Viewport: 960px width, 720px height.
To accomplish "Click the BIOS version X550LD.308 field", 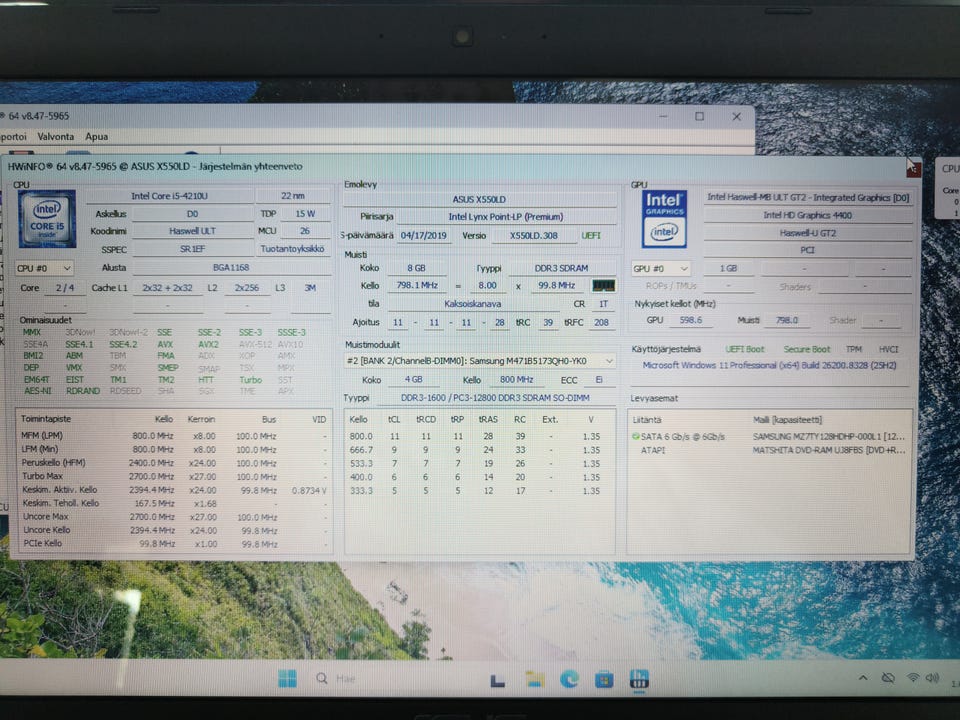I will [533, 236].
